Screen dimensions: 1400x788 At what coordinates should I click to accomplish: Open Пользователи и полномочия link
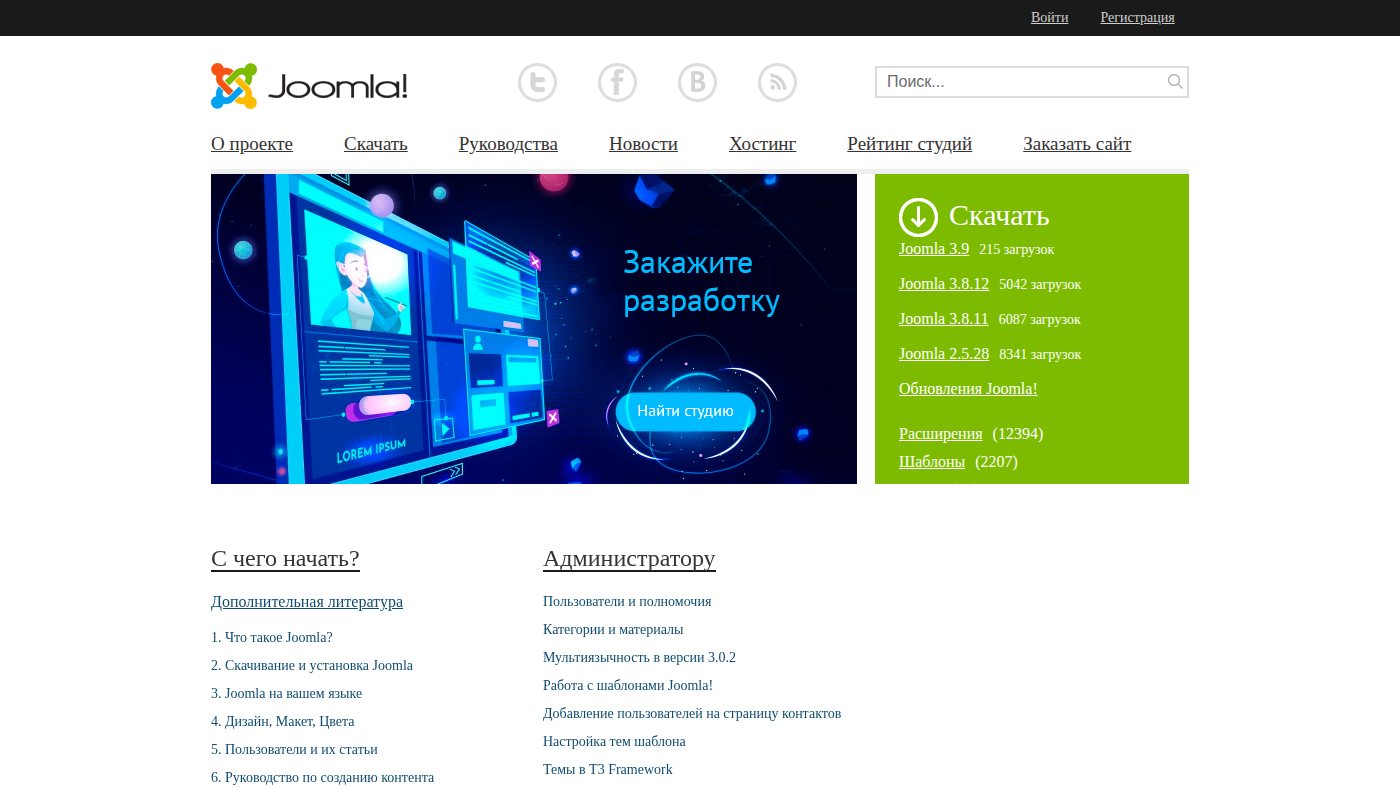[627, 602]
